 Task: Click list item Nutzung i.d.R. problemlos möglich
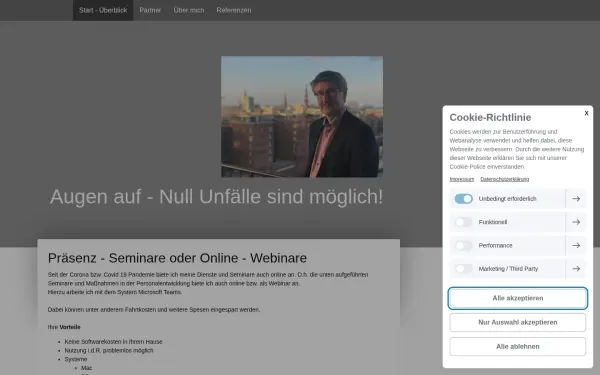109,350
